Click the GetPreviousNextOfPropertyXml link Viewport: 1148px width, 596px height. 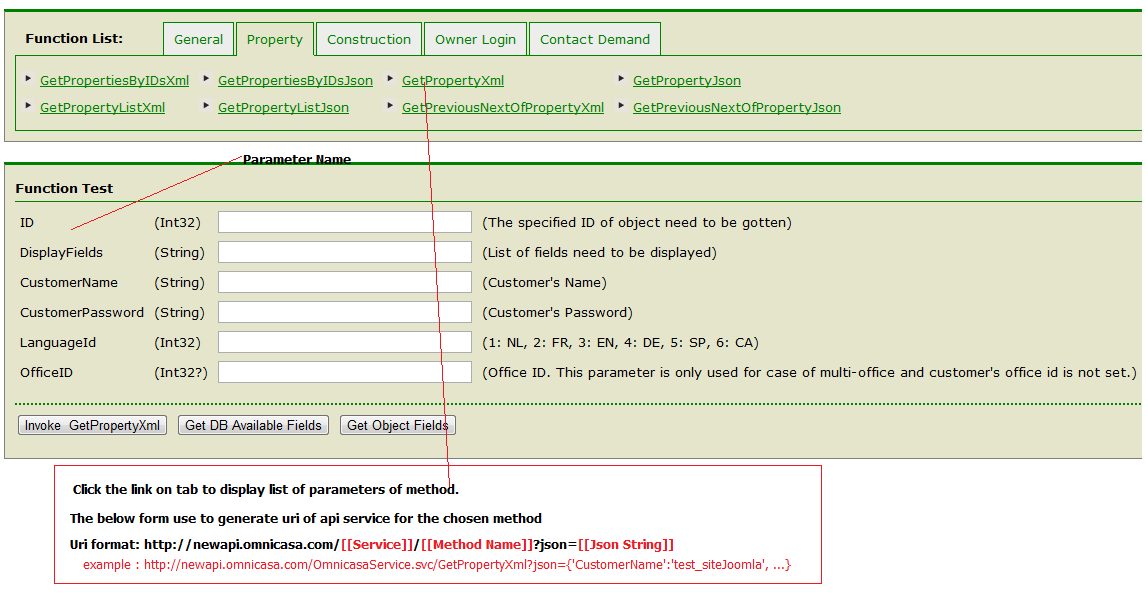pos(502,108)
